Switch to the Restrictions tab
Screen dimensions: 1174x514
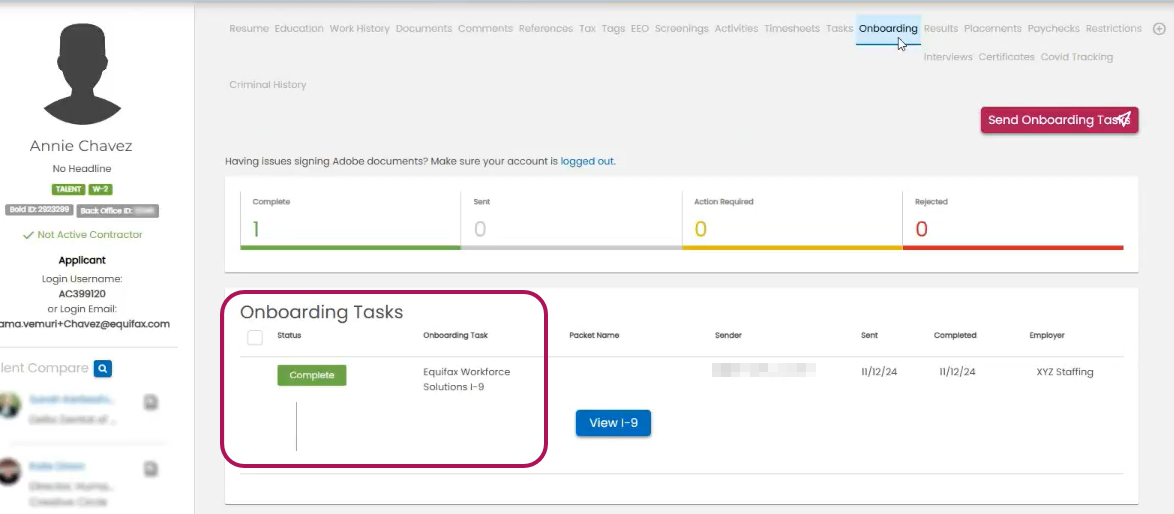(1113, 28)
